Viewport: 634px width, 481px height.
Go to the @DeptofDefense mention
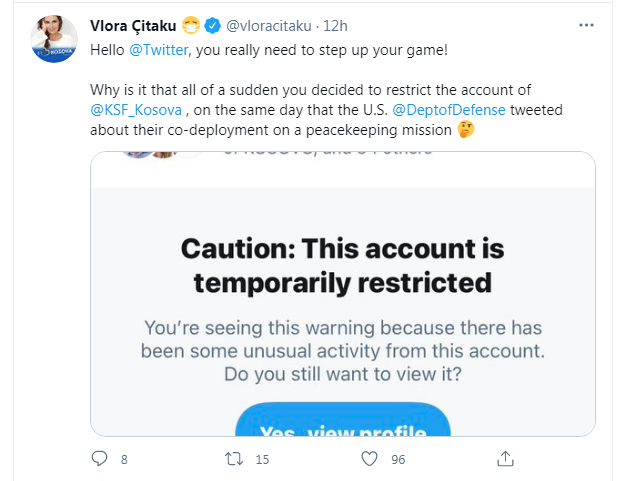[453, 109]
